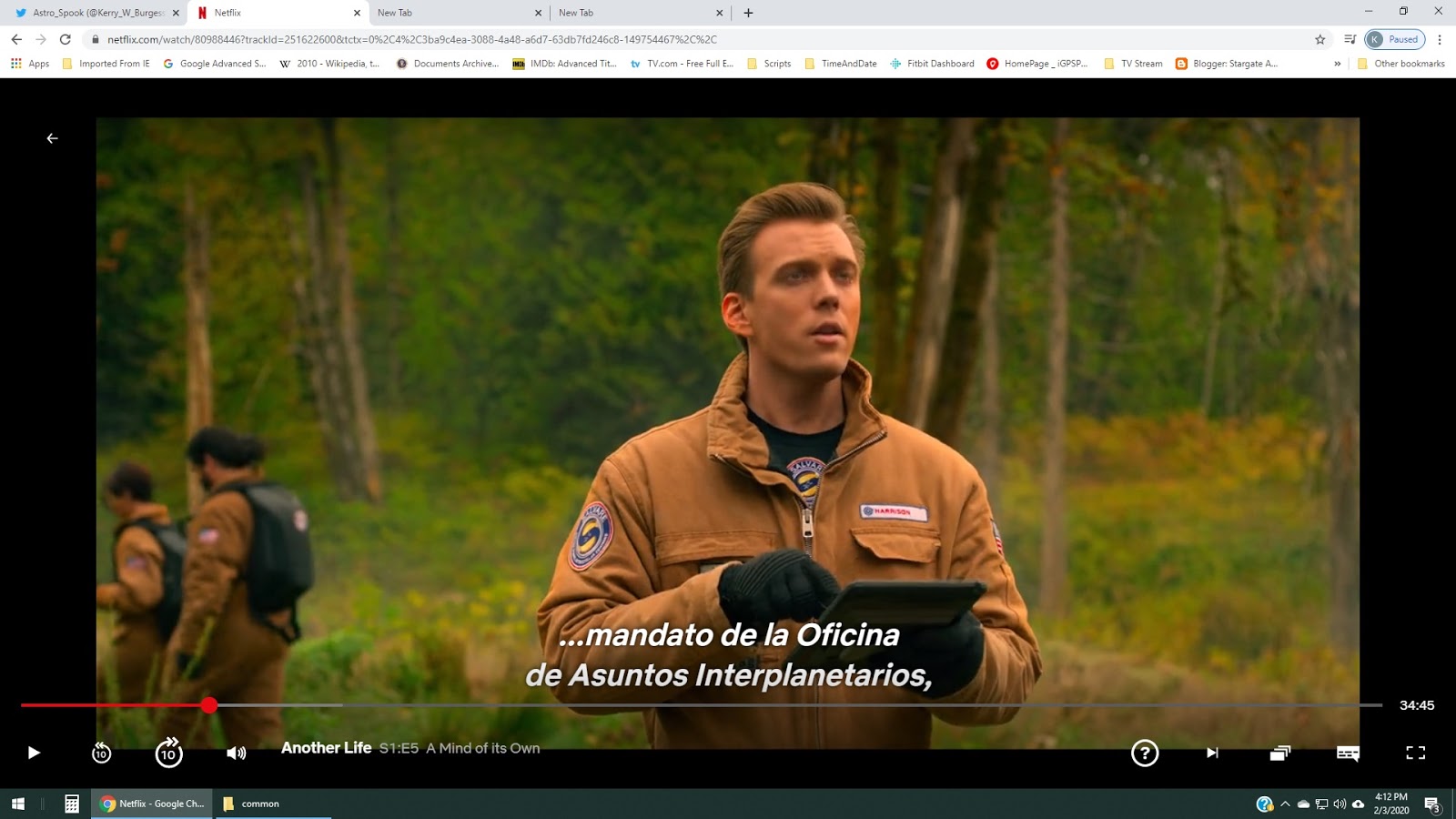The image size is (1456, 819).
Task: Open taskbar clock showing 4:12 PM
Action: [1391, 804]
